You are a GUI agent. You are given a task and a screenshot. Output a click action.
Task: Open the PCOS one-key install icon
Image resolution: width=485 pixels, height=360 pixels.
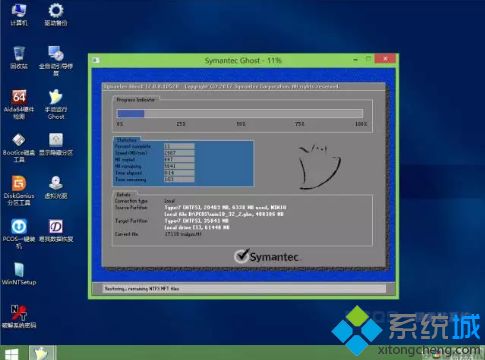pos(19,234)
